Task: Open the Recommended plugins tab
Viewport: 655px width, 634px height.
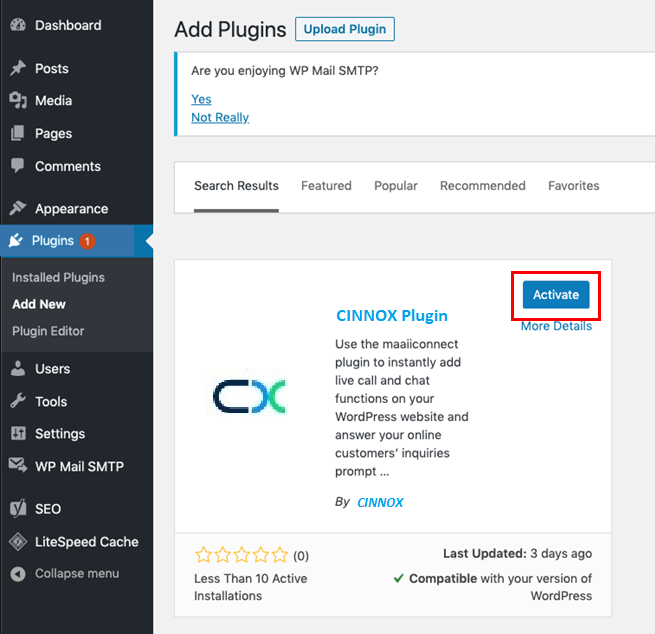Action: tap(482, 186)
